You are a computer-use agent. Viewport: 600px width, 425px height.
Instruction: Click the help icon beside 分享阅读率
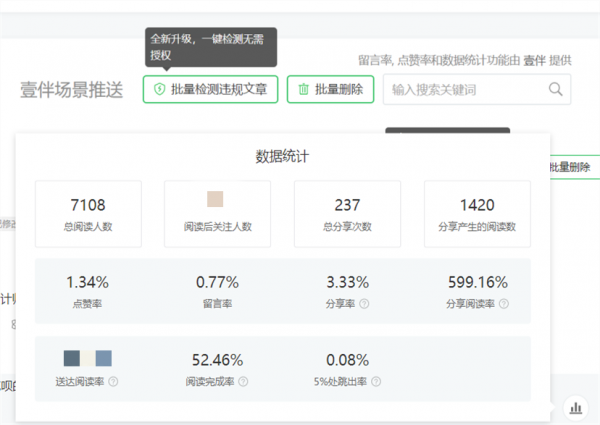pos(504,304)
